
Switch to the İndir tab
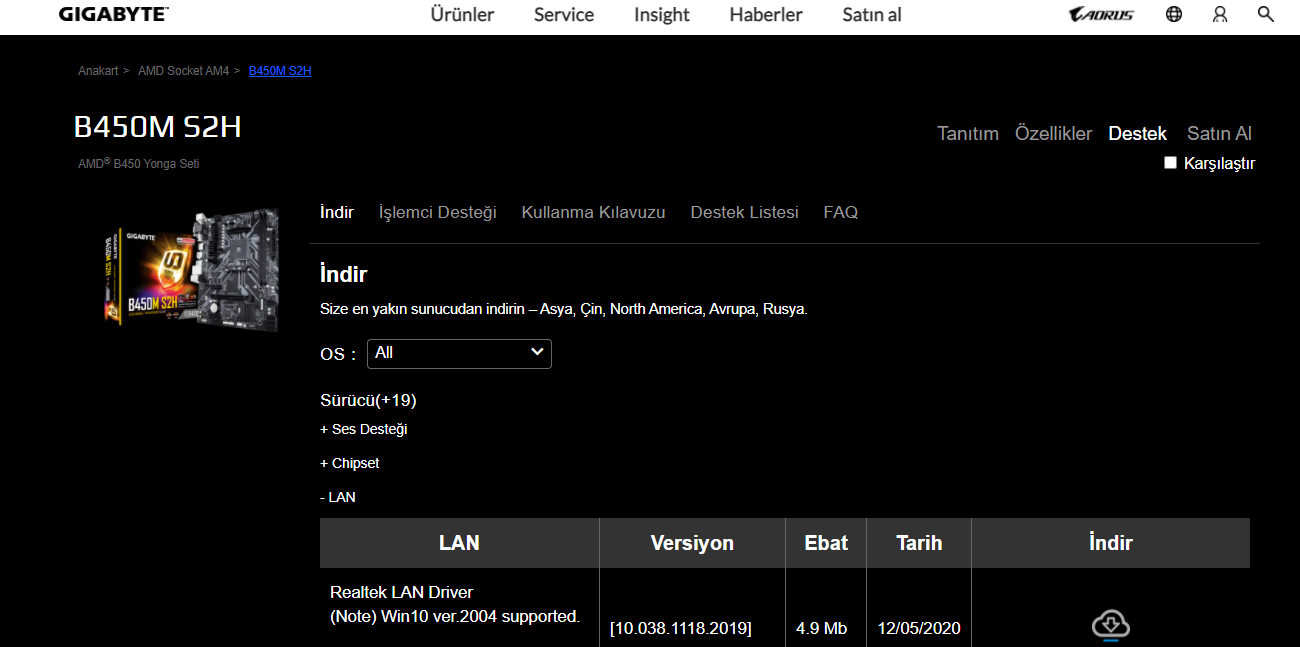tap(337, 212)
